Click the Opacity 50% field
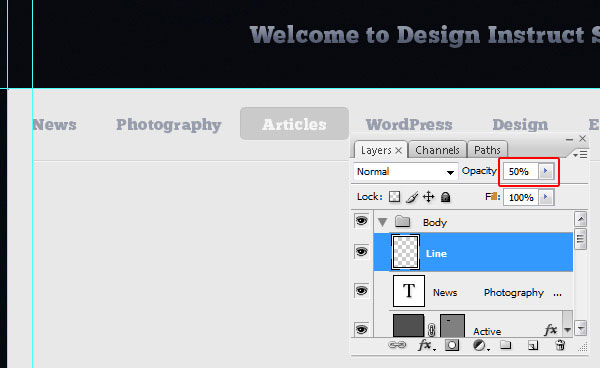Viewport: 600px width, 368px height. [521, 171]
